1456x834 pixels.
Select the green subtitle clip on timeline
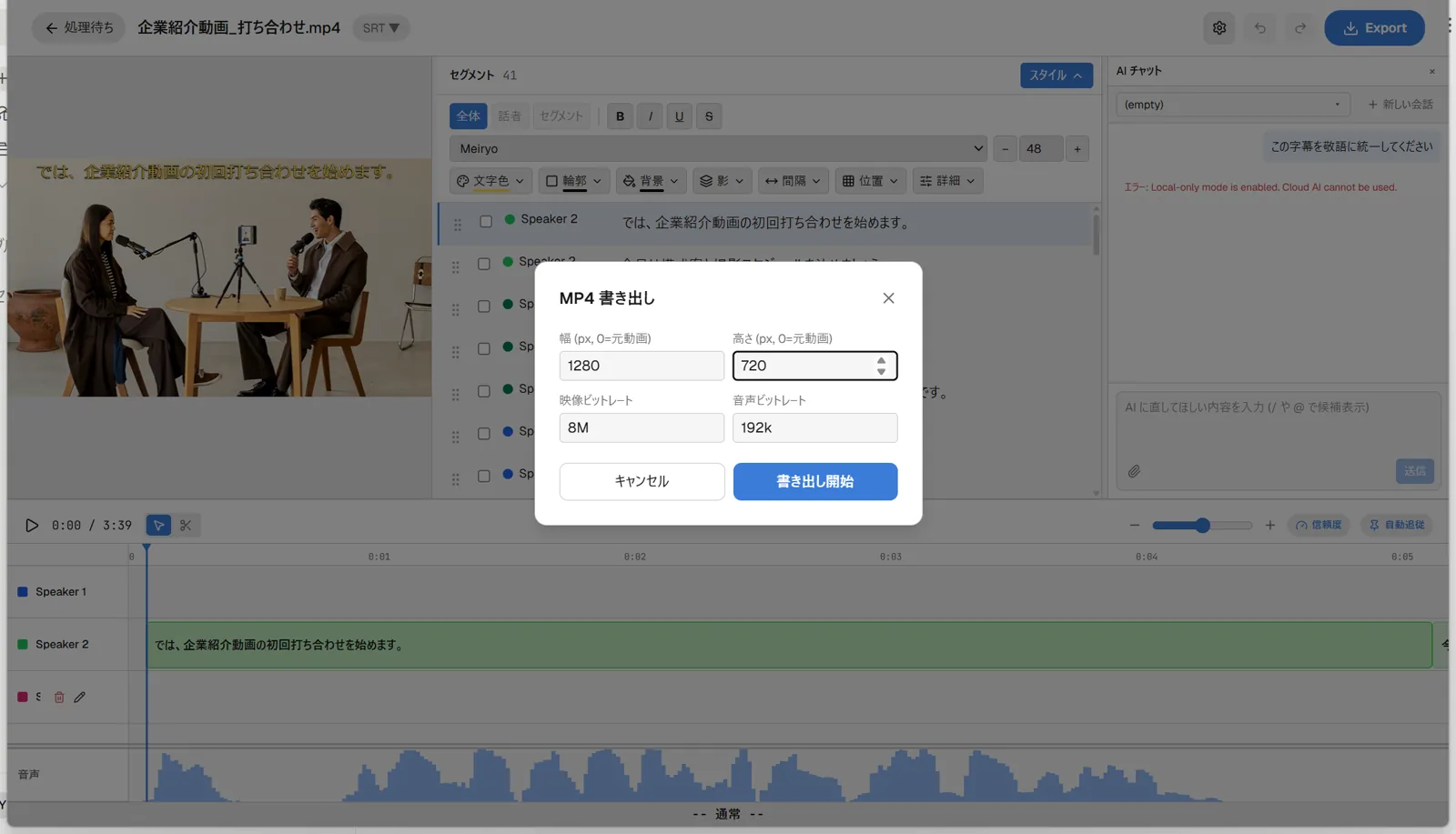[789, 645]
